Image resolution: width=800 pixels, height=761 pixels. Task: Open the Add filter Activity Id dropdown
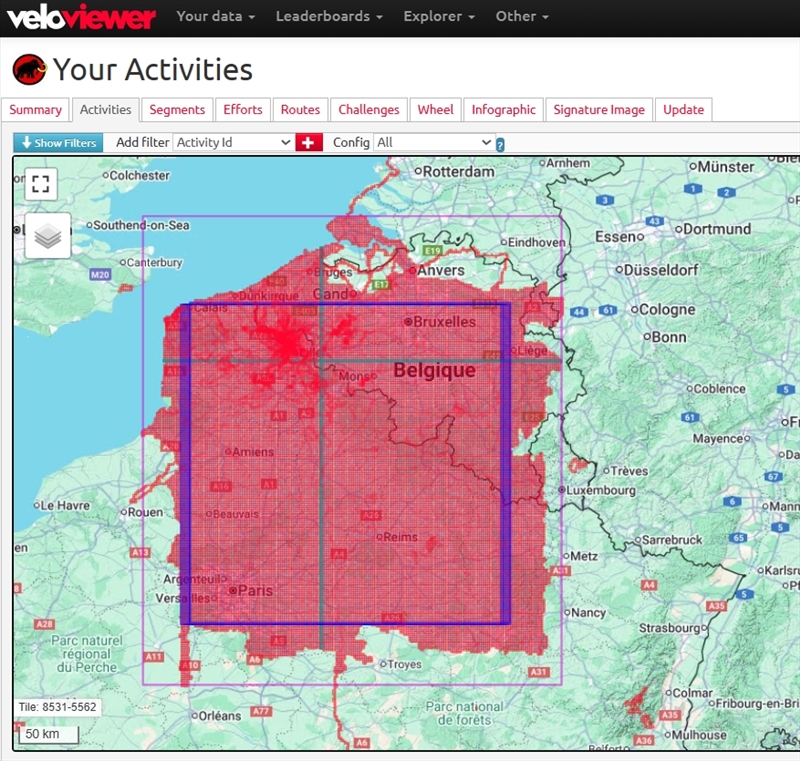(233, 143)
